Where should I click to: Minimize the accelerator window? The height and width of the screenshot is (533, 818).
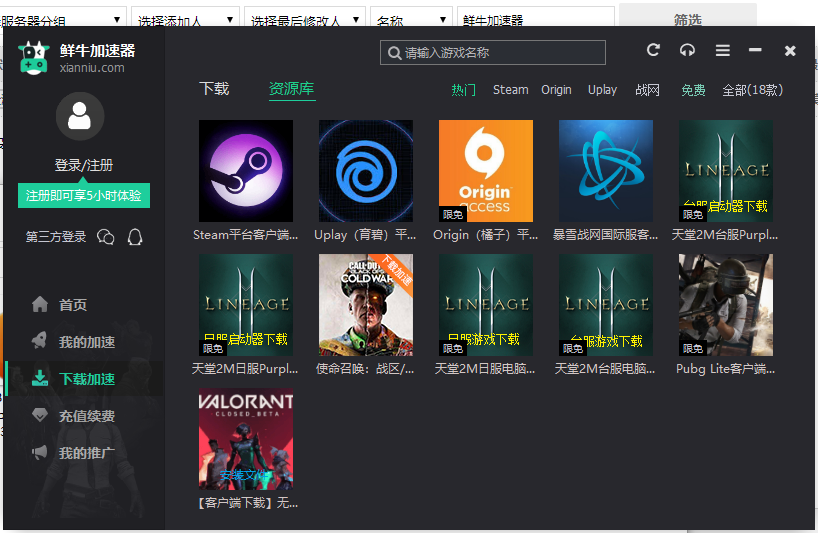[x=755, y=50]
